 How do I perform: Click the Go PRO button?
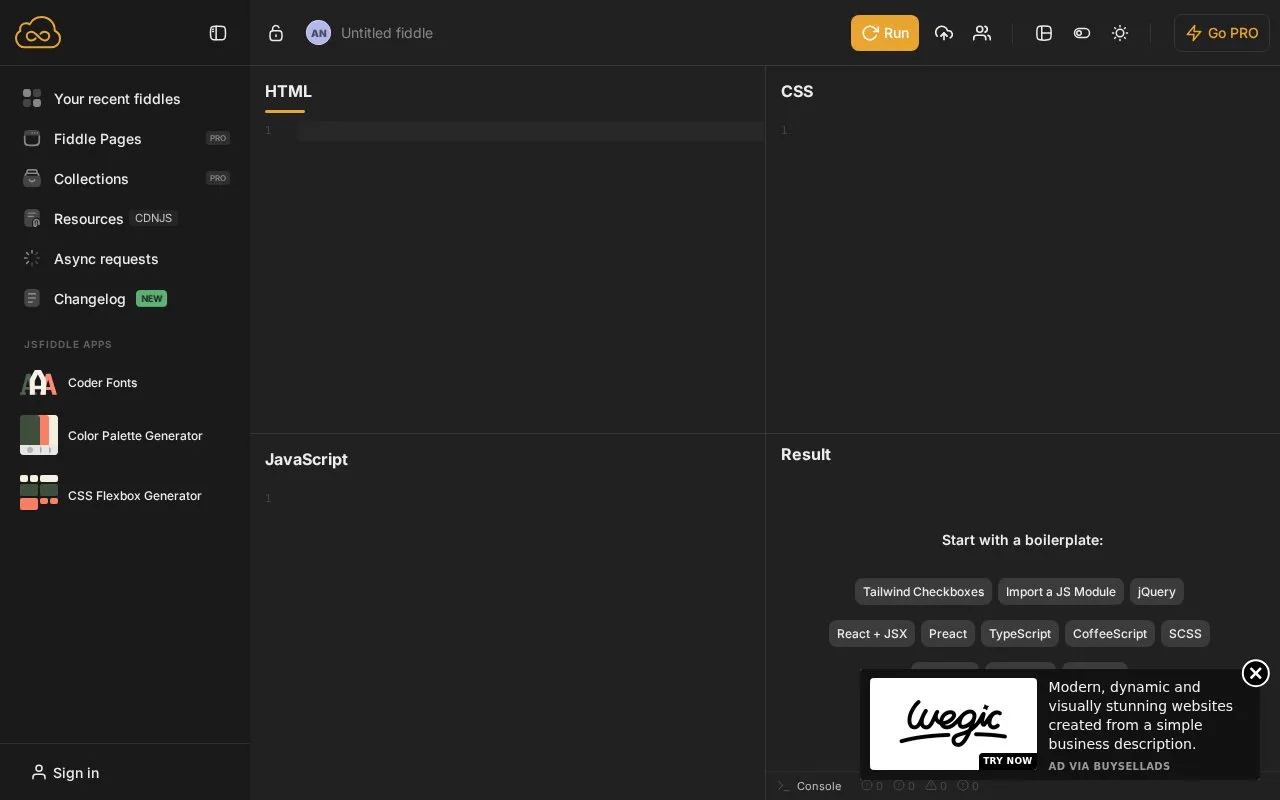coord(1222,33)
